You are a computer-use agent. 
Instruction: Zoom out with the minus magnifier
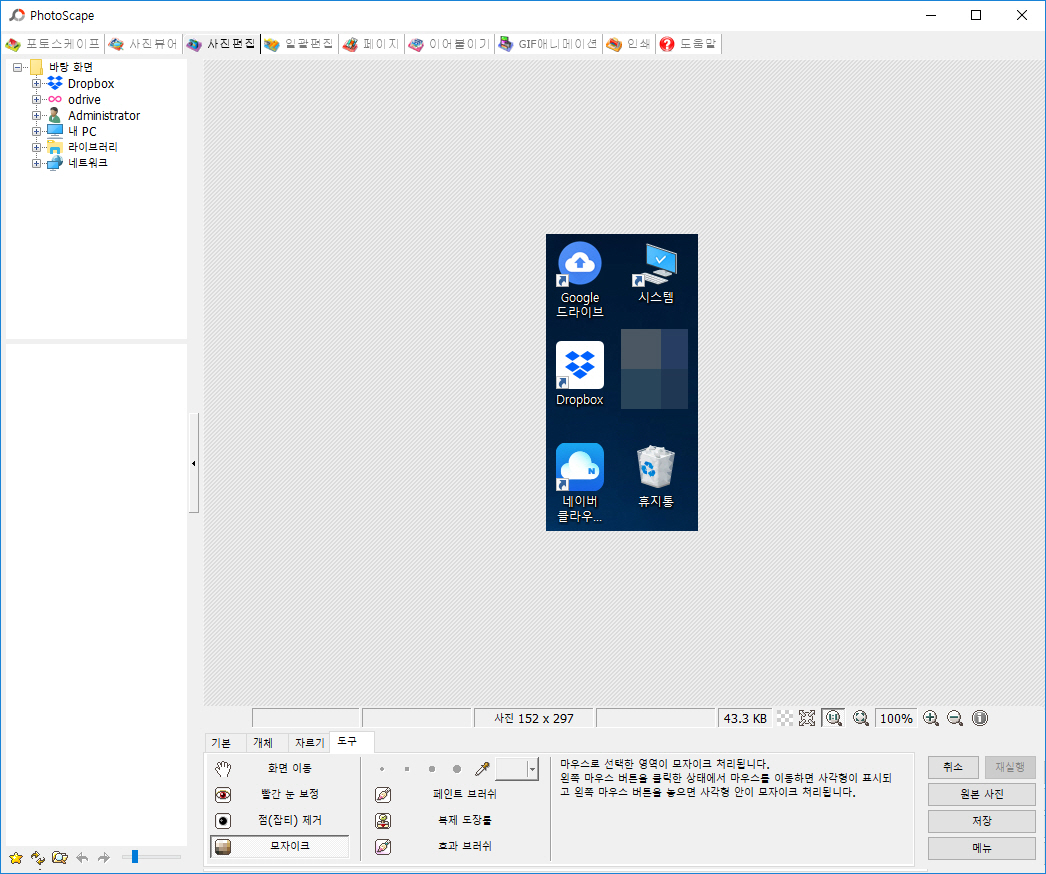pos(955,718)
